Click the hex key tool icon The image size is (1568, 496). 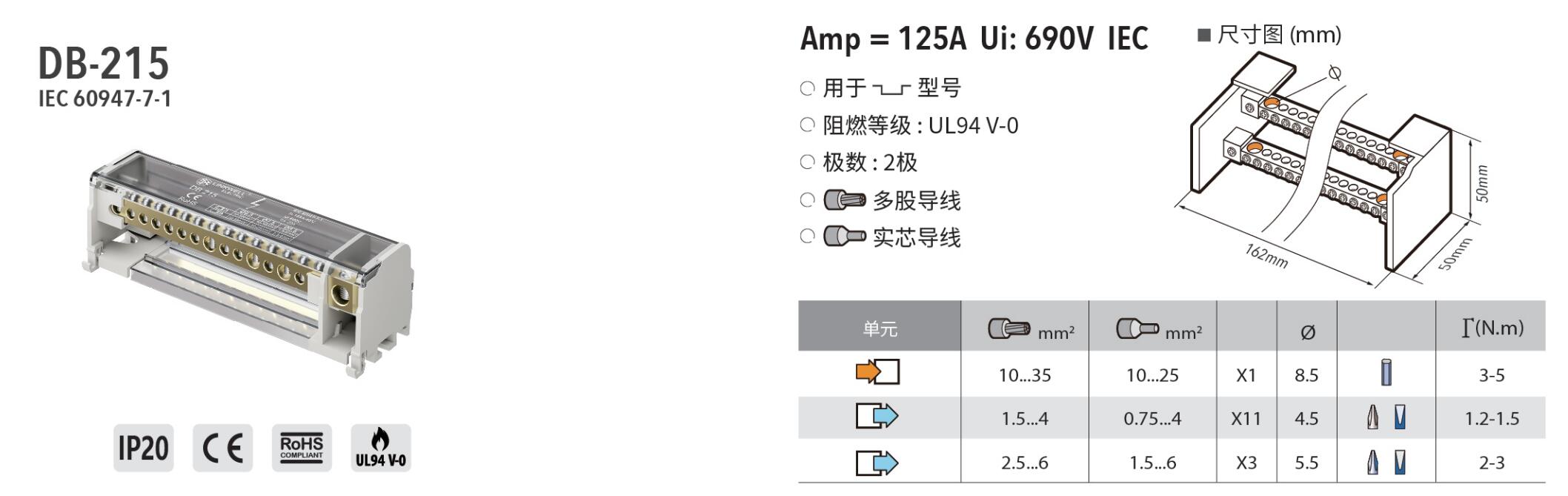pos(1386,372)
